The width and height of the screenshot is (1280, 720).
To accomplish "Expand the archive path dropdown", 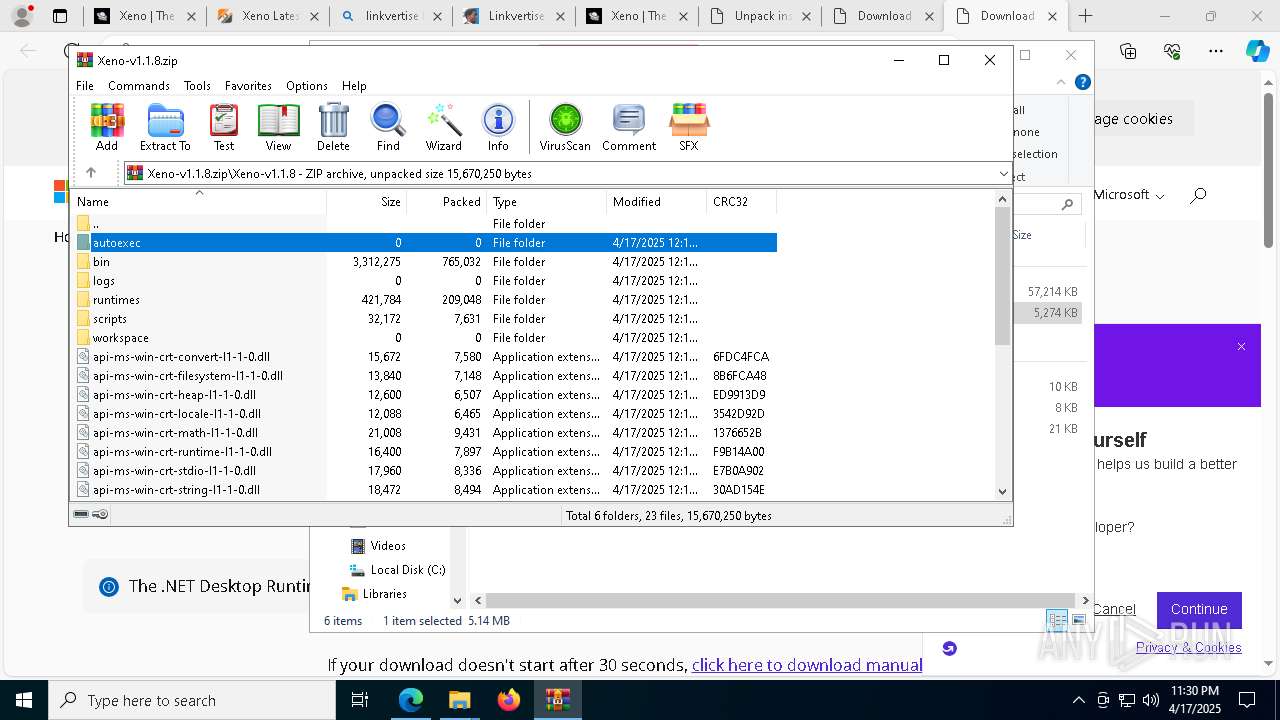I will pos(1003,174).
